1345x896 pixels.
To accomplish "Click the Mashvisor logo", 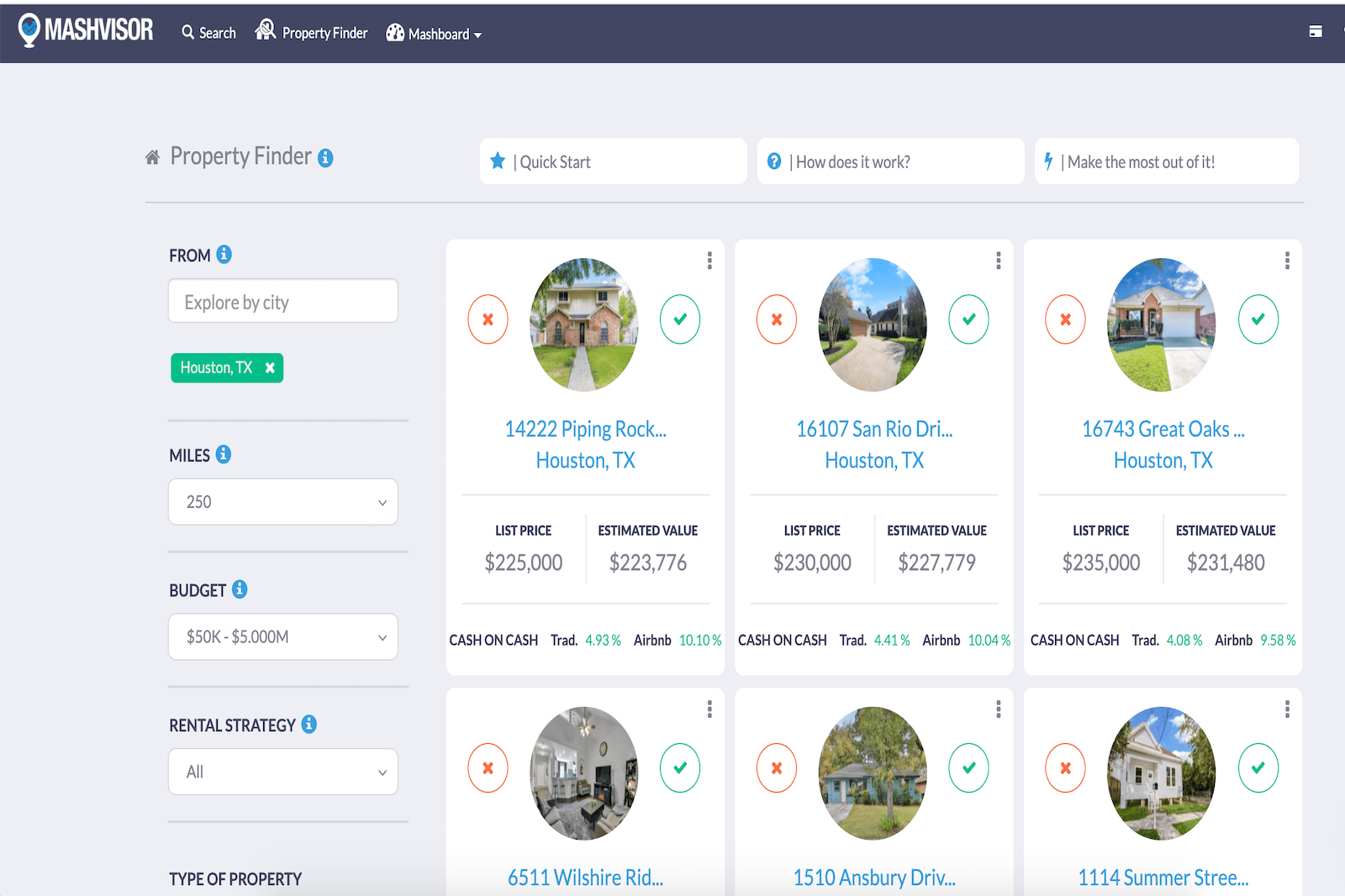I will (x=86, y=30).
